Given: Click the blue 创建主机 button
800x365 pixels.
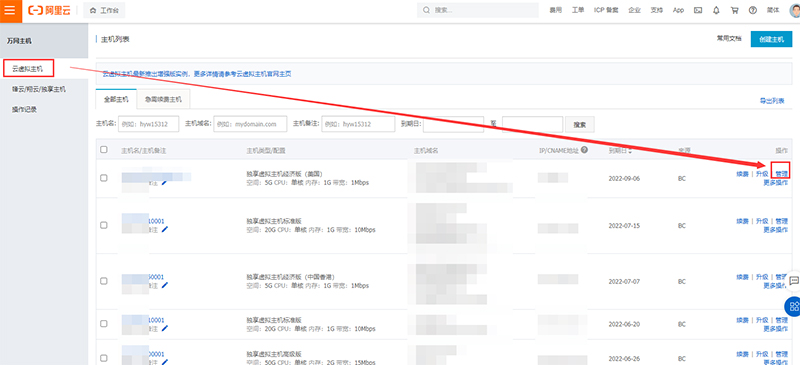Looking at the screenshot, I should point(771,39).
